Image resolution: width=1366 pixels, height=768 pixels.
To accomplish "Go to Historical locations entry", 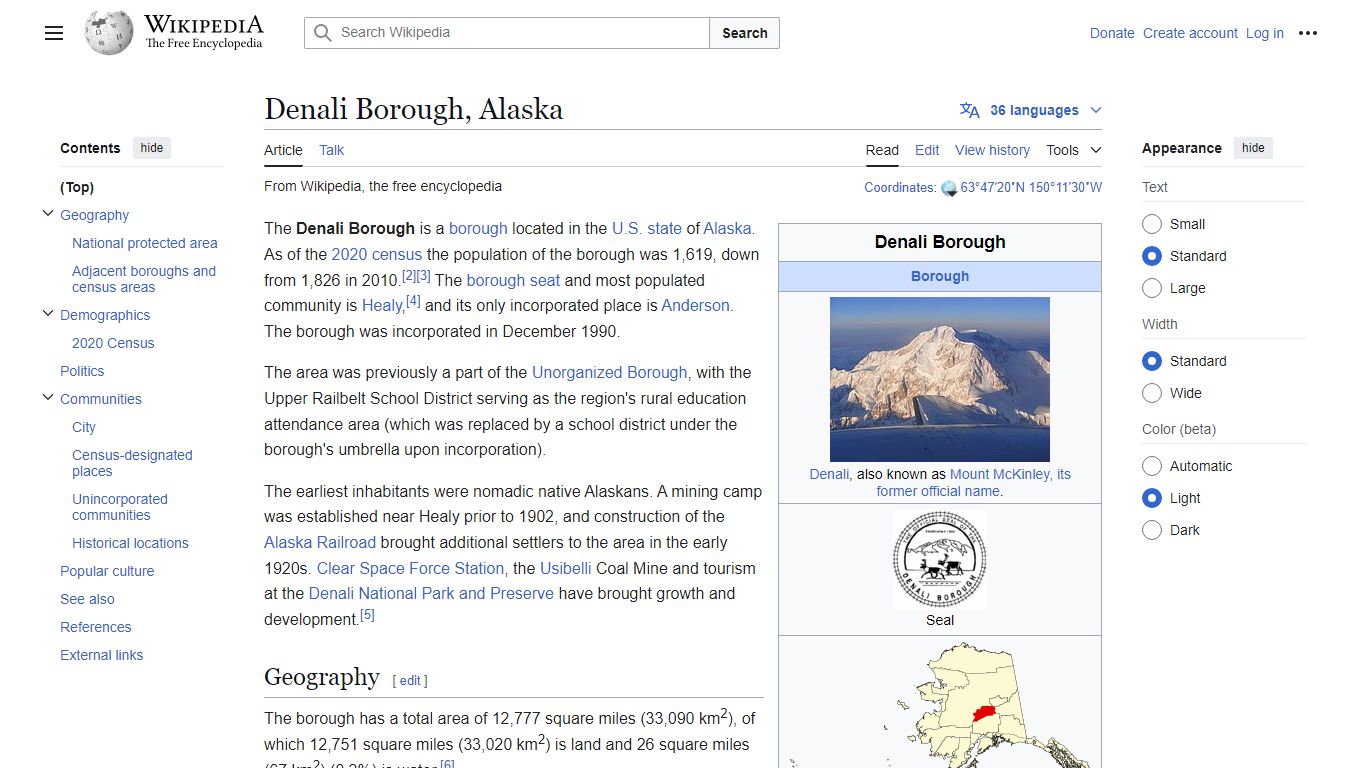I will 130,543.
